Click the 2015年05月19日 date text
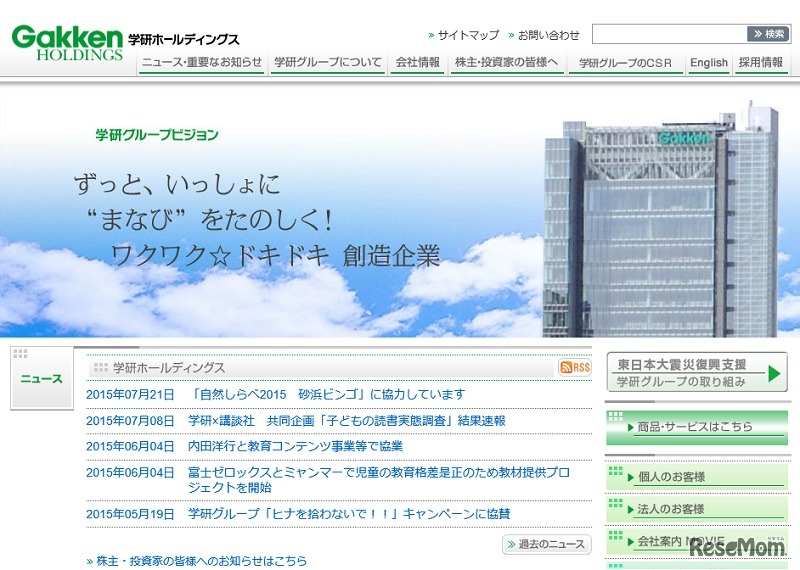This screenshot has height=570, width=800. point(130,513)
